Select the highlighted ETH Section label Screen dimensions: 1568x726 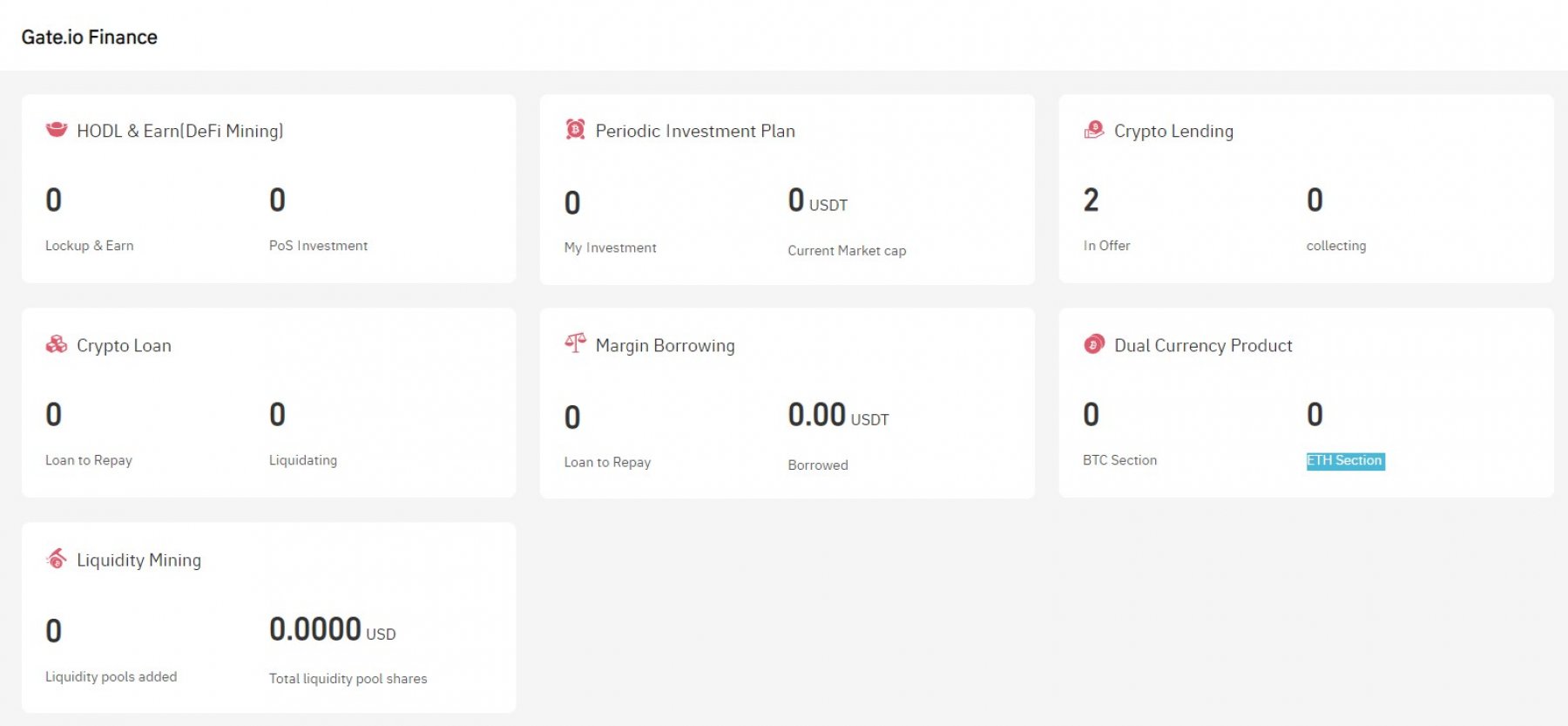(x=1344, y=460)
